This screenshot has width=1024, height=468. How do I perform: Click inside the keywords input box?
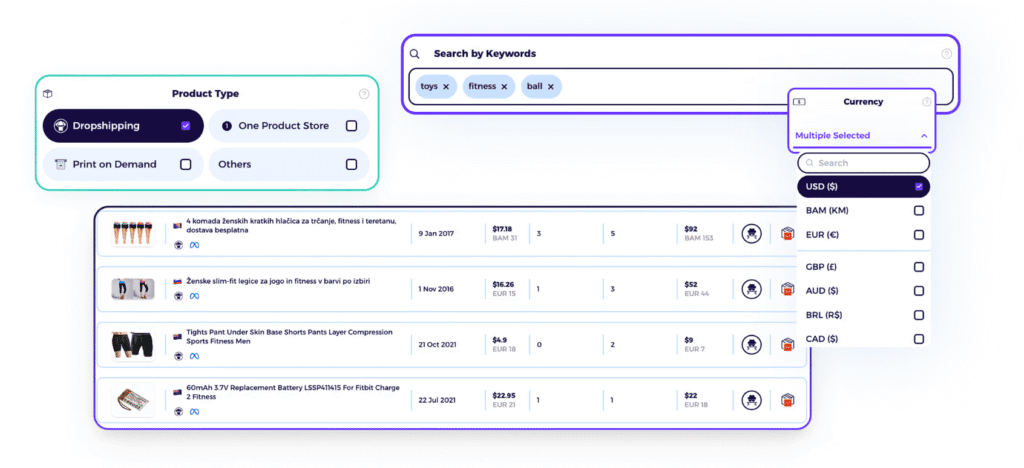click(x=680, y=86)
